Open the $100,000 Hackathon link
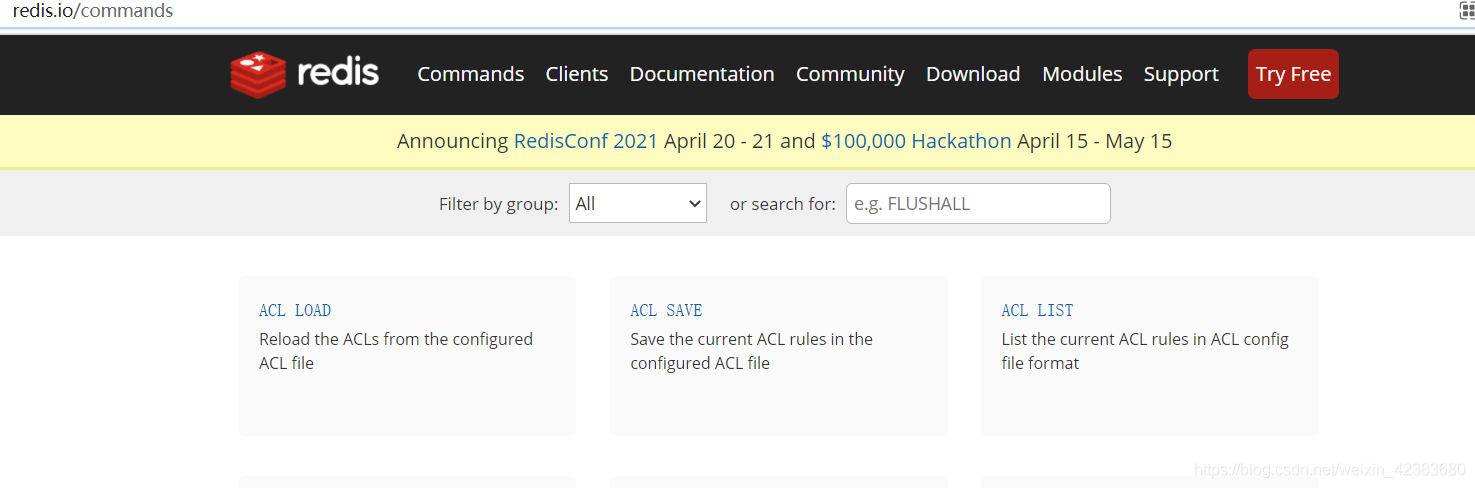This screenshot has width=1475, height=488. 916,141
